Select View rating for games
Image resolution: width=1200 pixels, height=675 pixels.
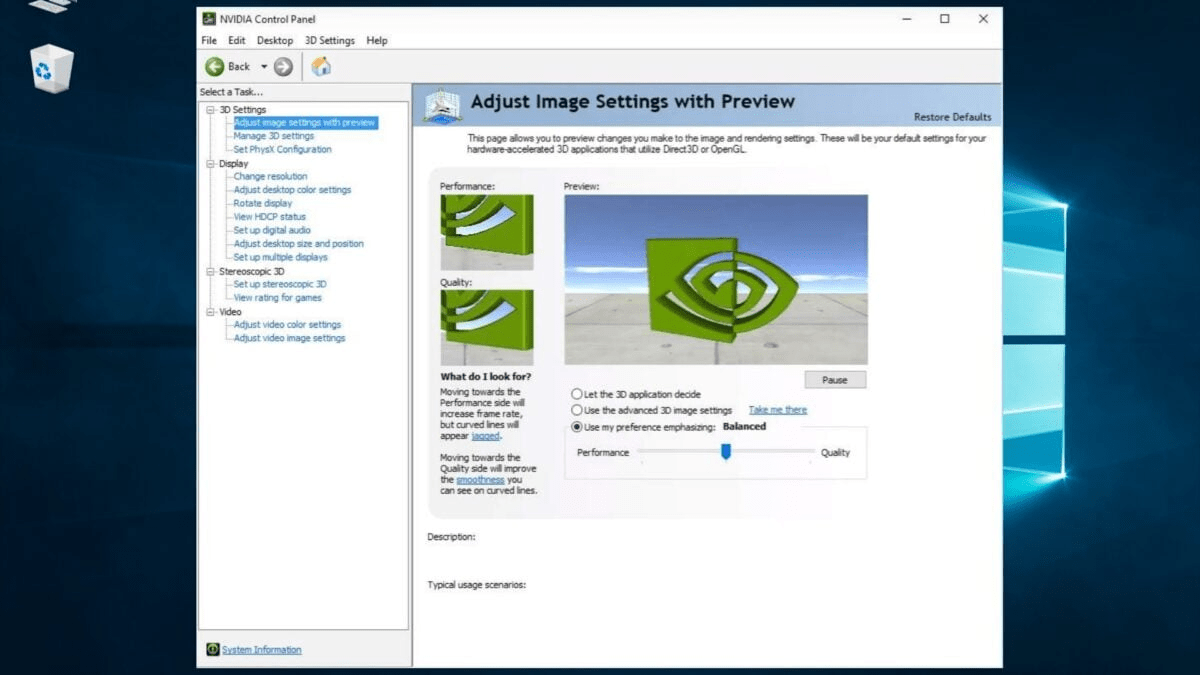point(278,298)
